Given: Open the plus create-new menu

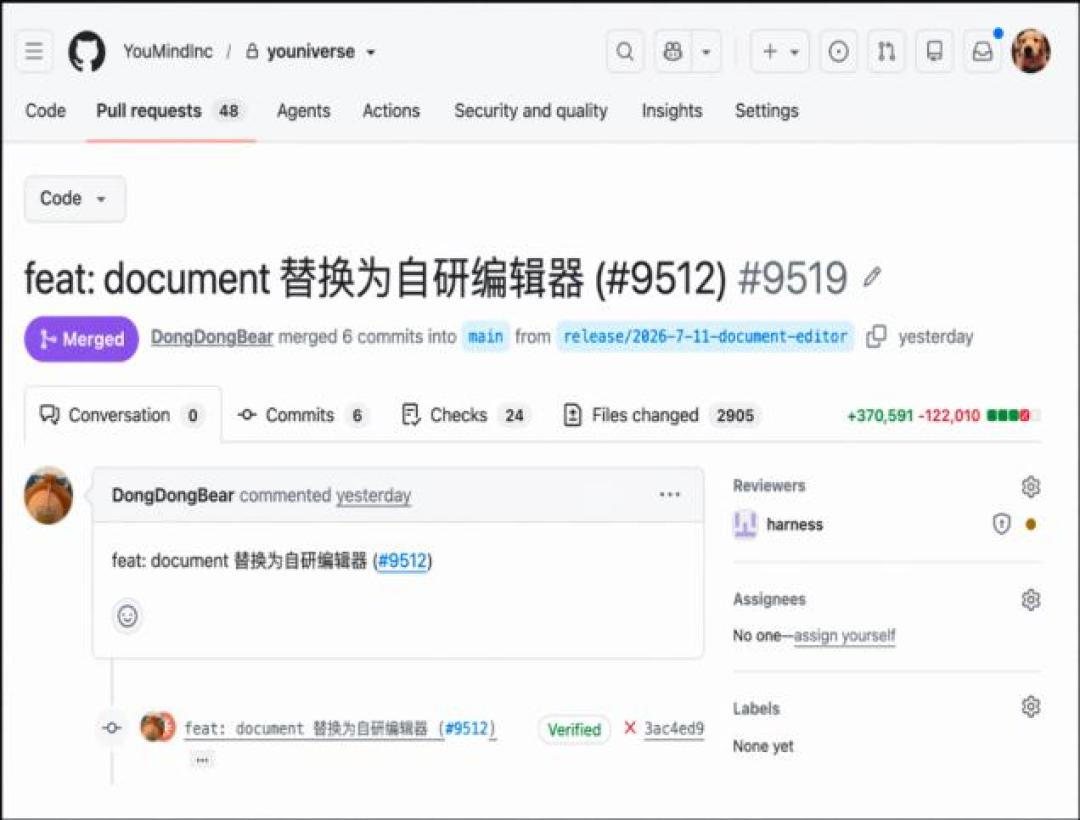Looking at the screenshot, I should [x=779, y=52].
